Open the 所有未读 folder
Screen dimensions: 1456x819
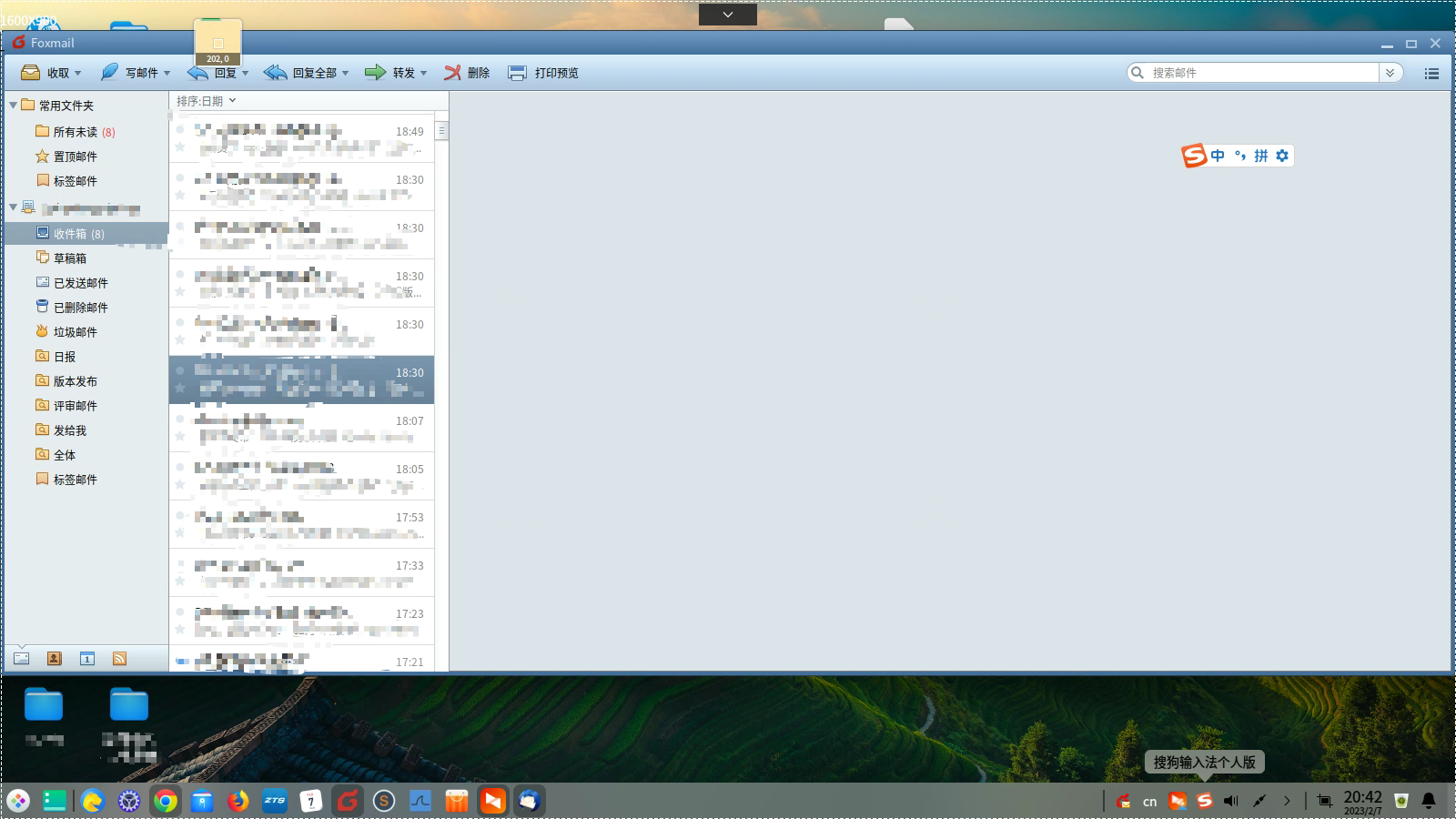tap(76, 132)
